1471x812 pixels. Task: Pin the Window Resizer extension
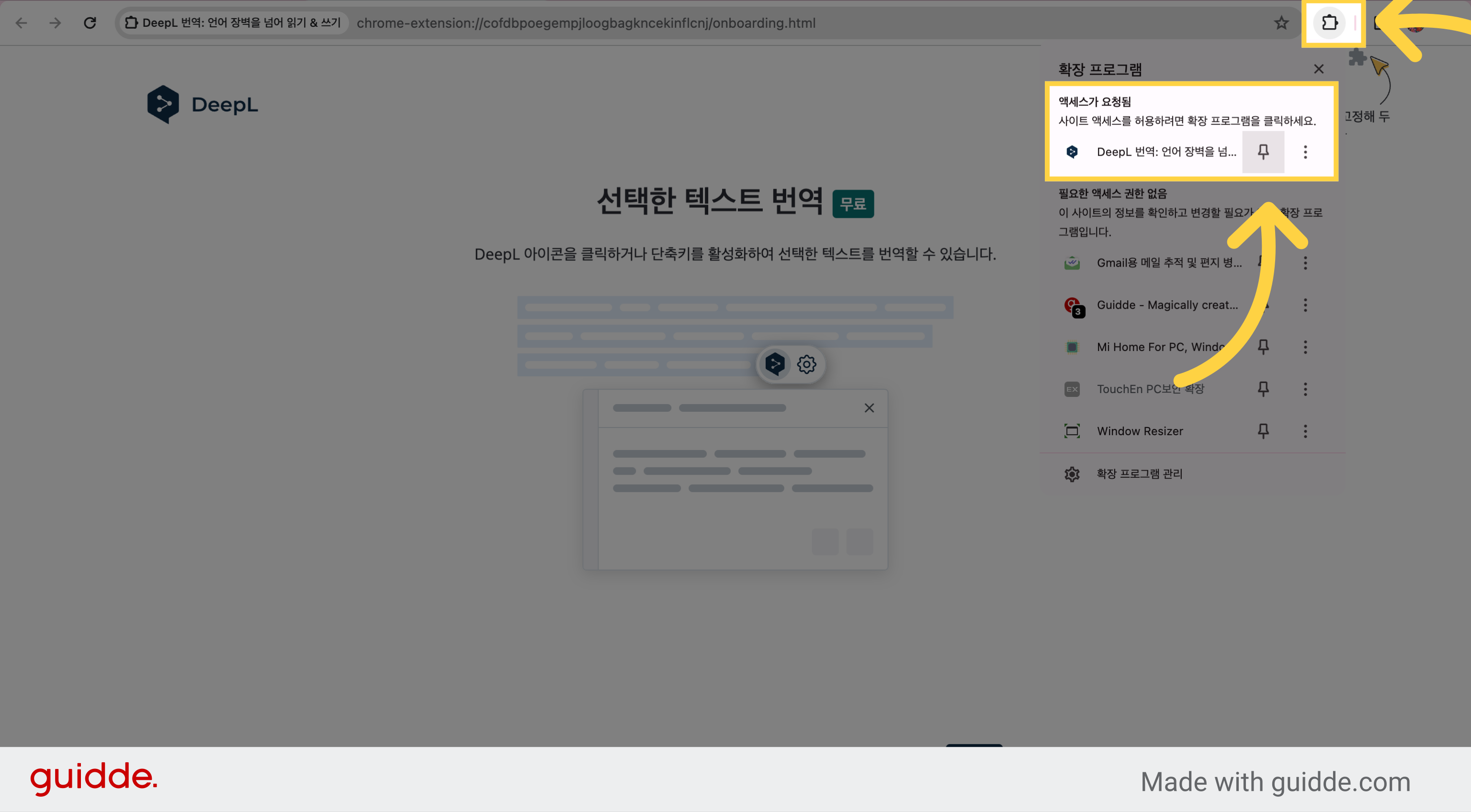pos(1263,431)
